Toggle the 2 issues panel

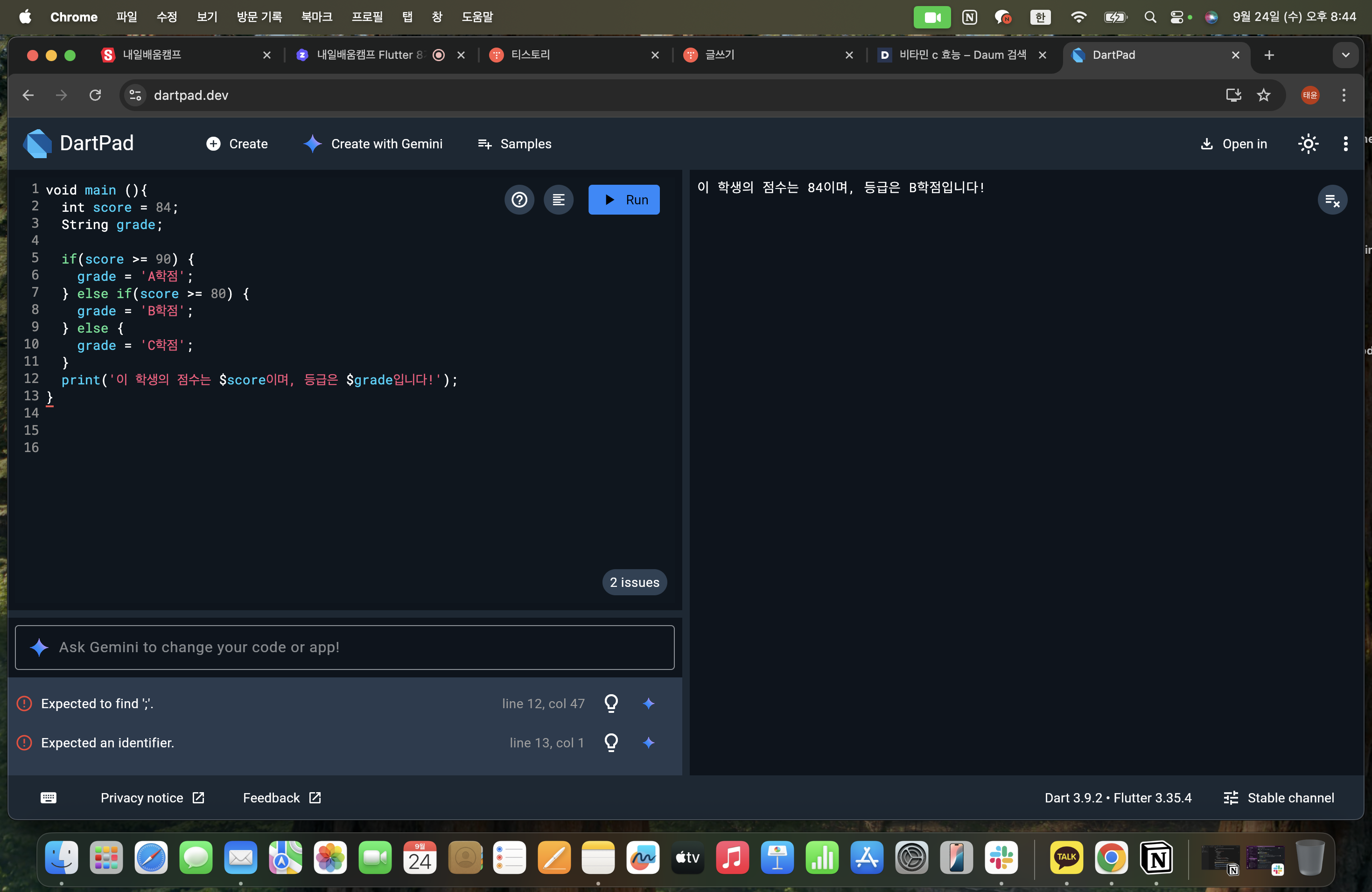(634, 582)
